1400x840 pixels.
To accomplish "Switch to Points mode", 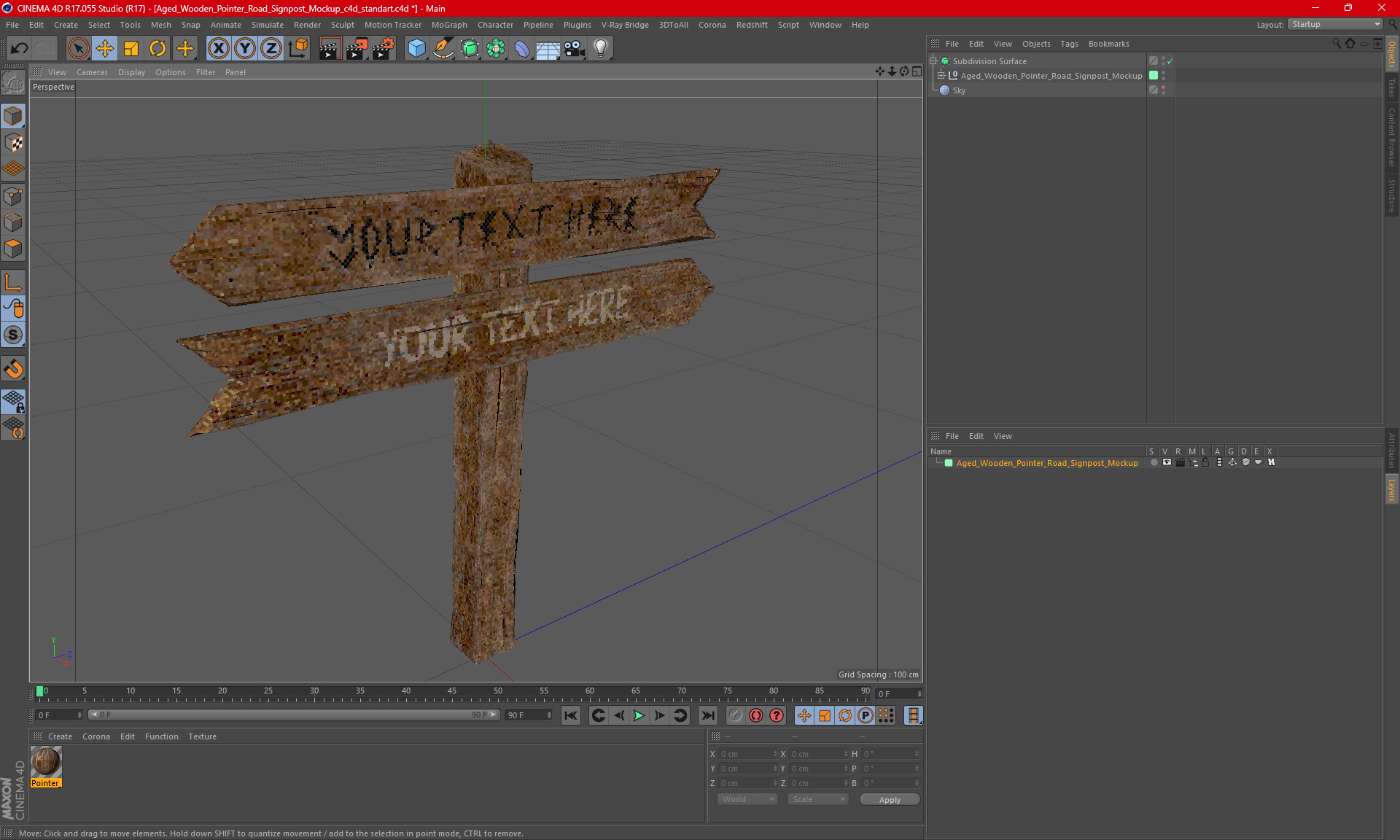I will point(13,195).
